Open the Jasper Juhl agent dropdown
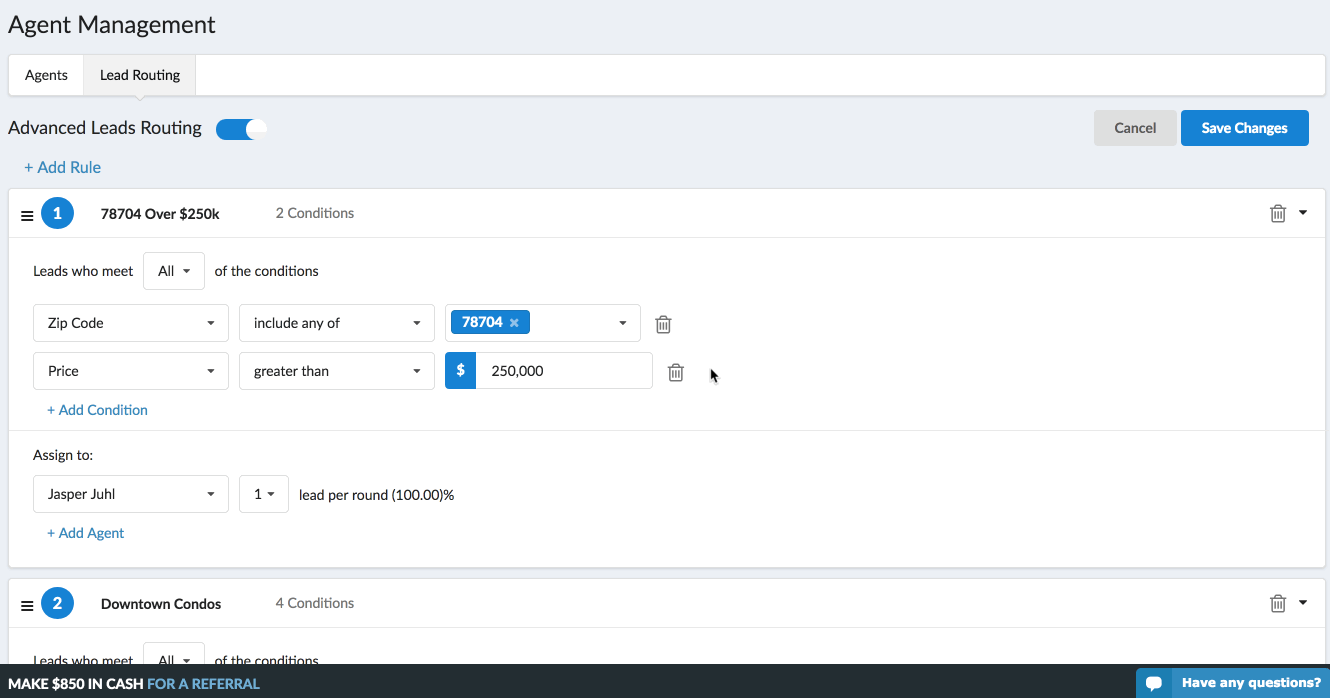Viewport: 1330px width, 698px height. coord(130,494)
